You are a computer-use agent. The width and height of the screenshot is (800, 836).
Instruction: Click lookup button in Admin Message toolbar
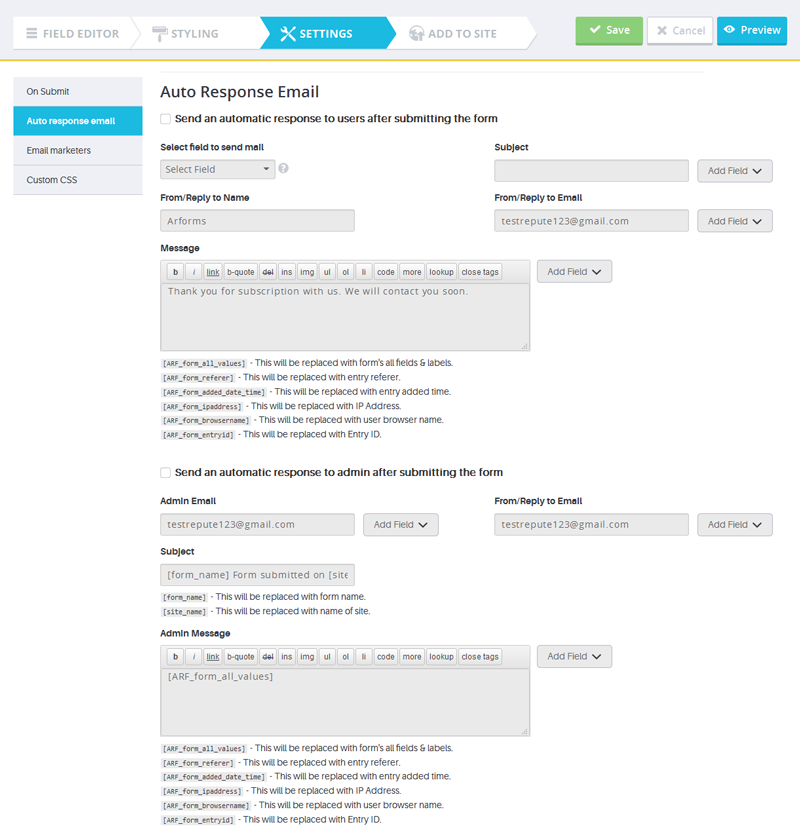point(441,657)
